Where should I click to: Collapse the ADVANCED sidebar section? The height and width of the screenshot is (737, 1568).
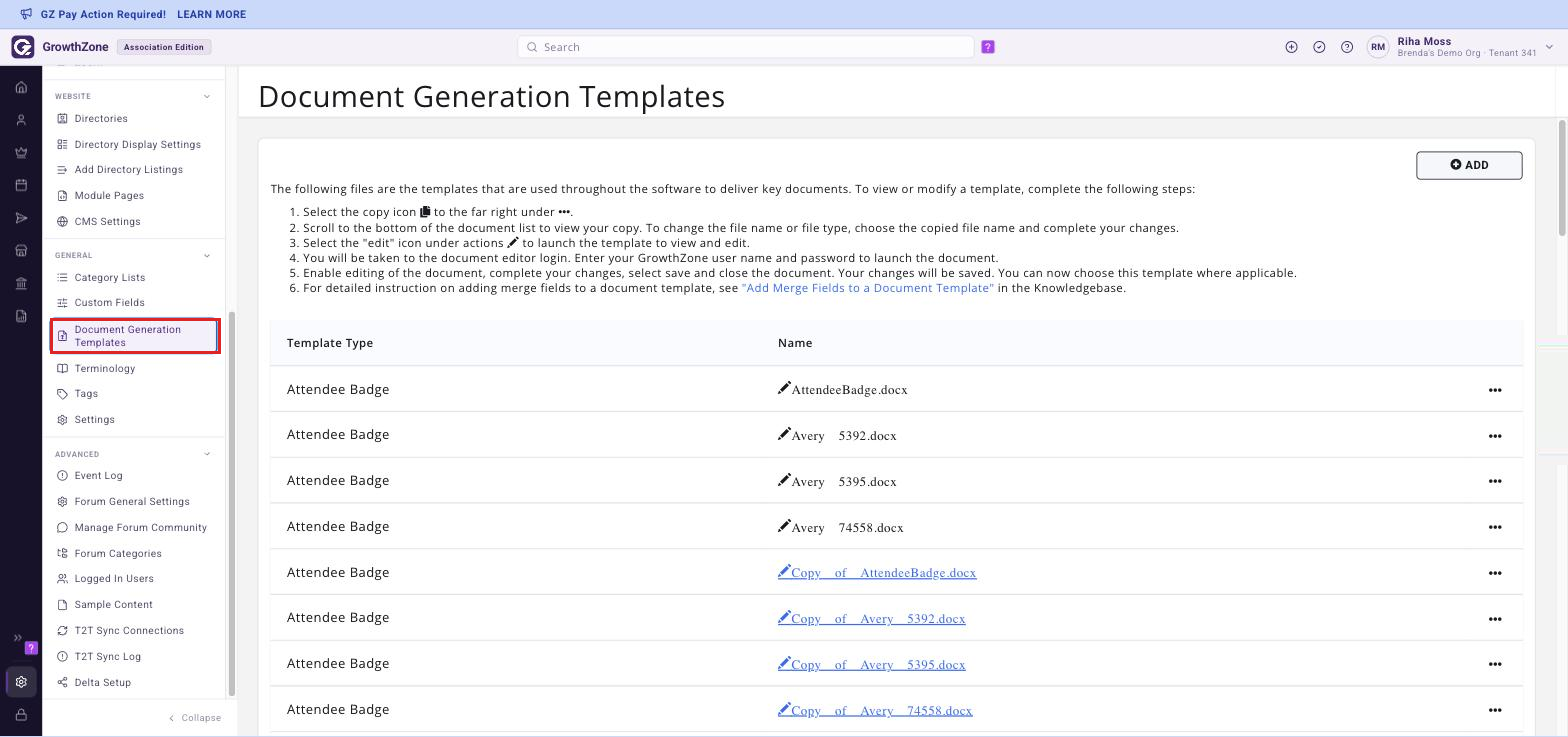click(207, 454)
